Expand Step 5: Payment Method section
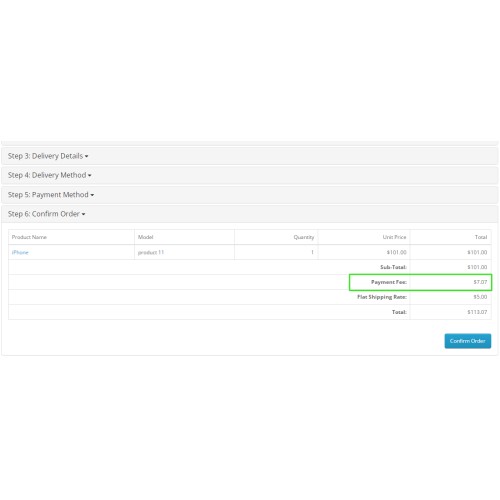Screen dimensions: 500x500 [x=51, y=195]
